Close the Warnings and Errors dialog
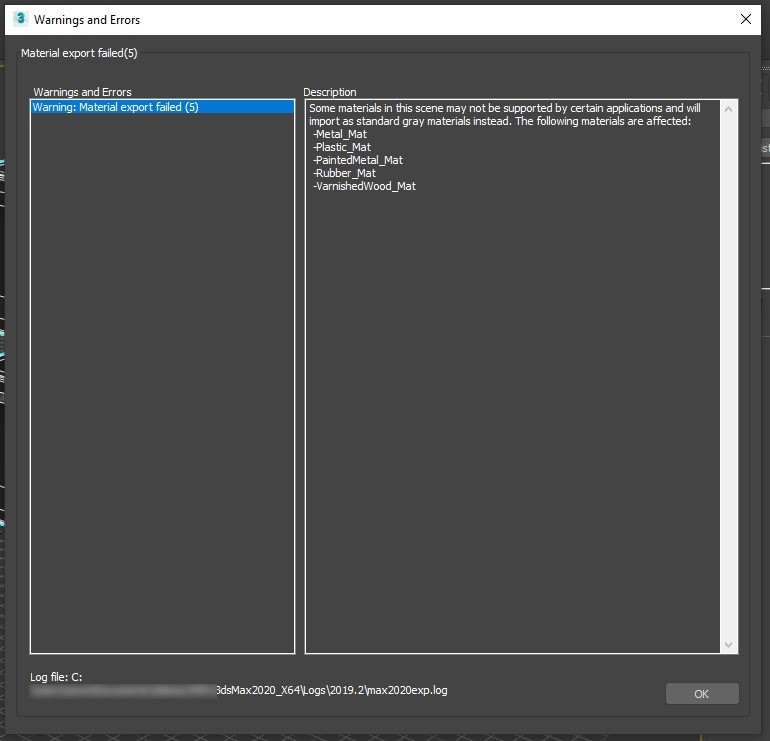Screen dimensions: 770x741 coord(745,19)
